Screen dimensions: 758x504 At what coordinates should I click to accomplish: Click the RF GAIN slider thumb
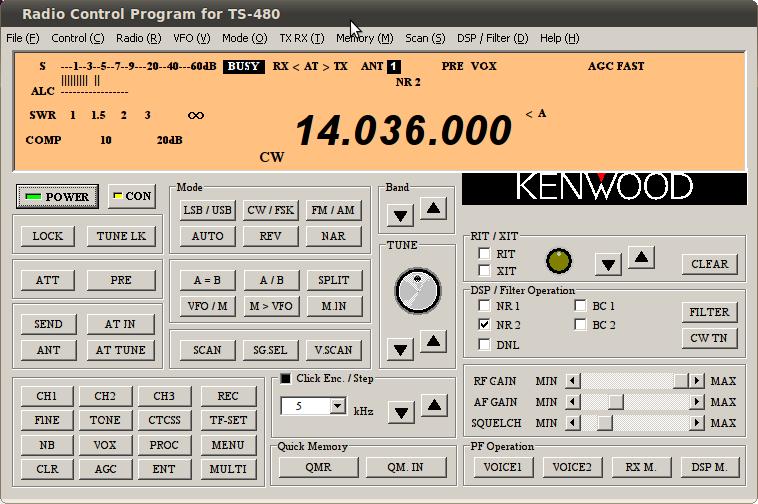pos(681,381)
